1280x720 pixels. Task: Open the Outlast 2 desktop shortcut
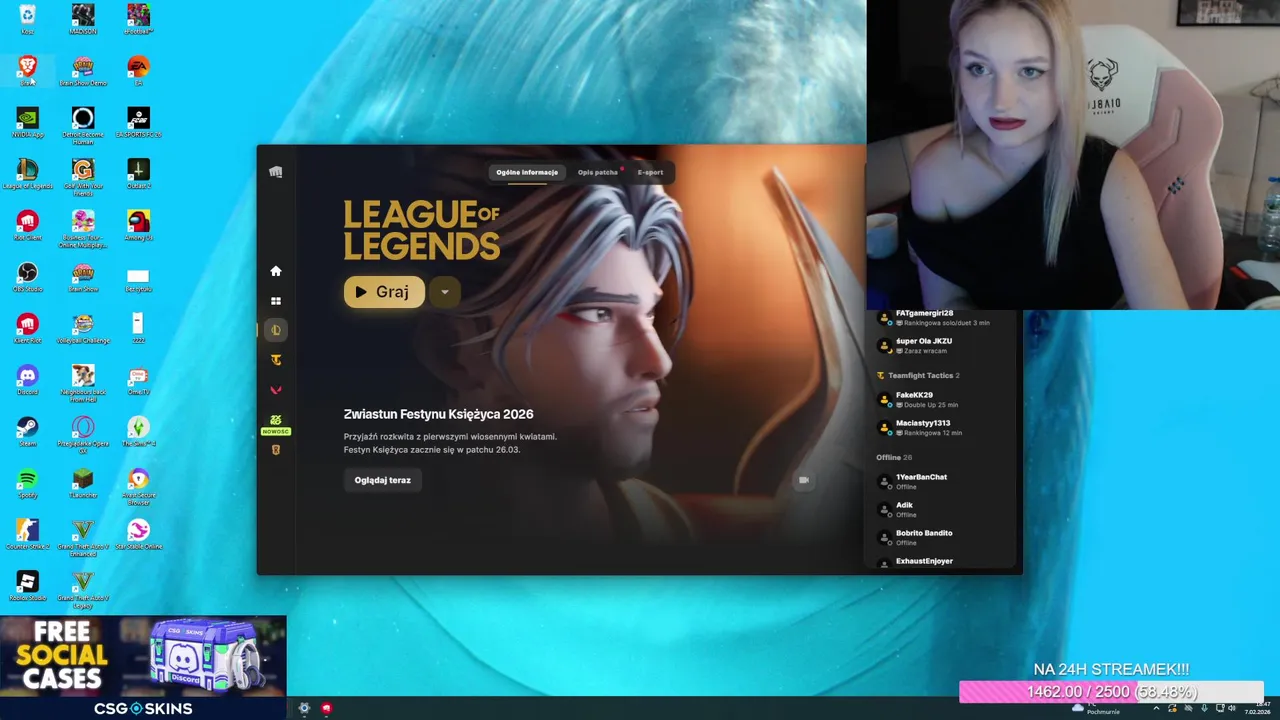[138, 174]
